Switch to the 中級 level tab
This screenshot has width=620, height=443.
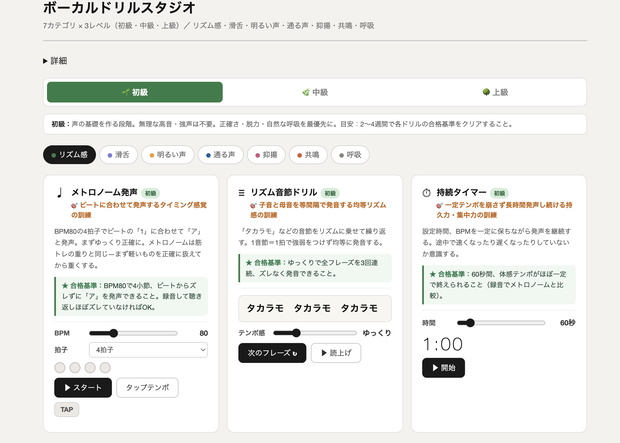coord(315,92)
